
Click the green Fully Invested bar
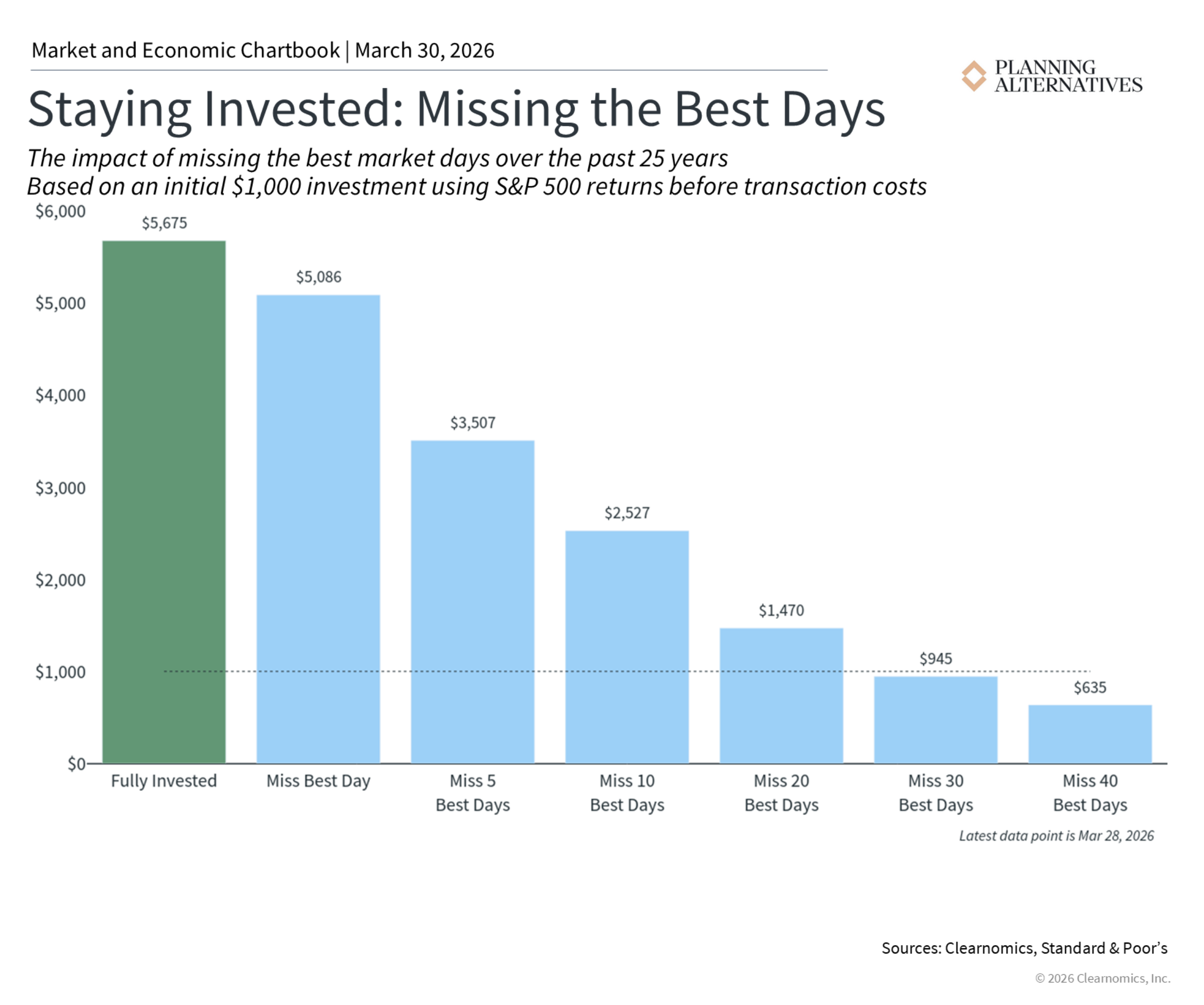(164, 502)
